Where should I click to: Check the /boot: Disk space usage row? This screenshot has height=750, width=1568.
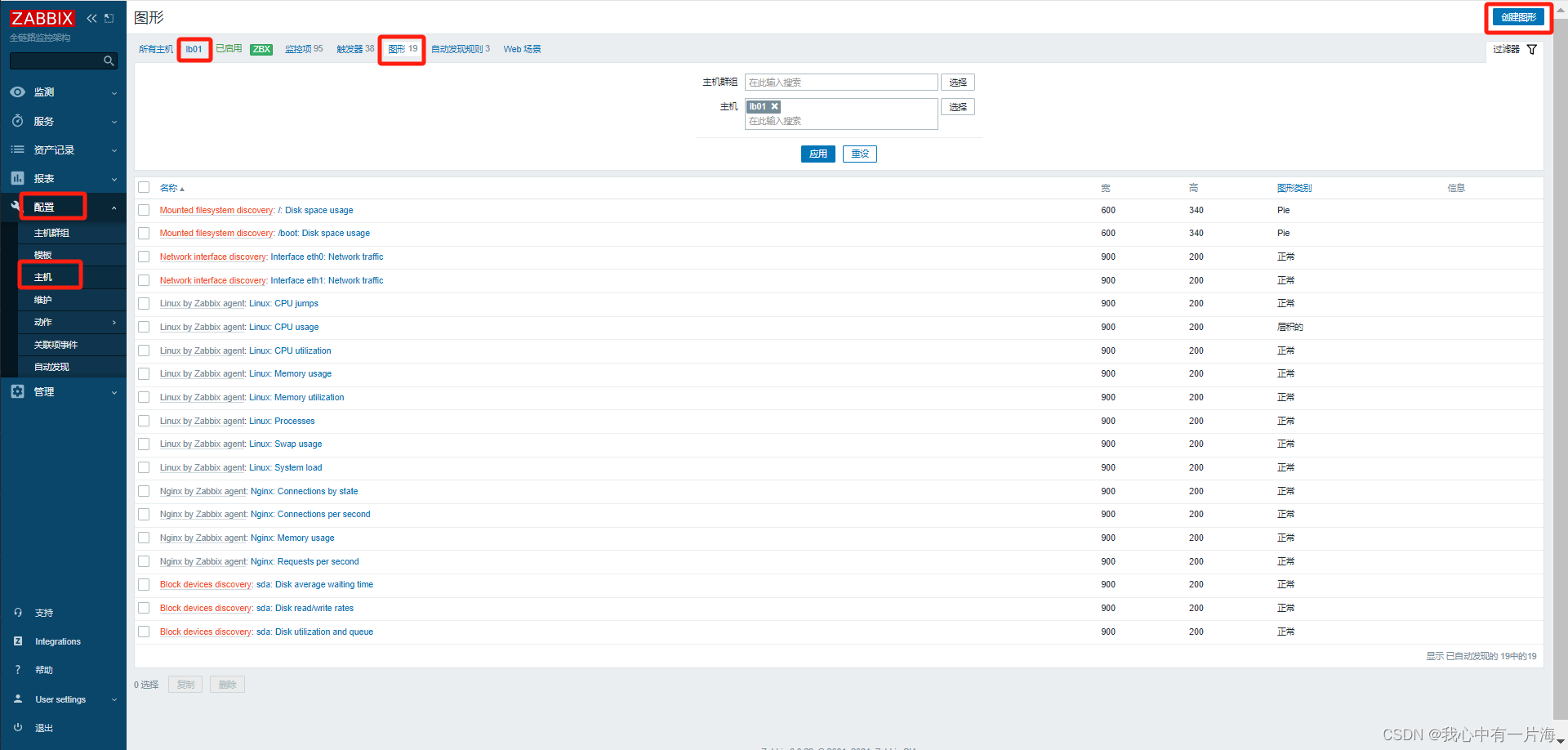144,233
